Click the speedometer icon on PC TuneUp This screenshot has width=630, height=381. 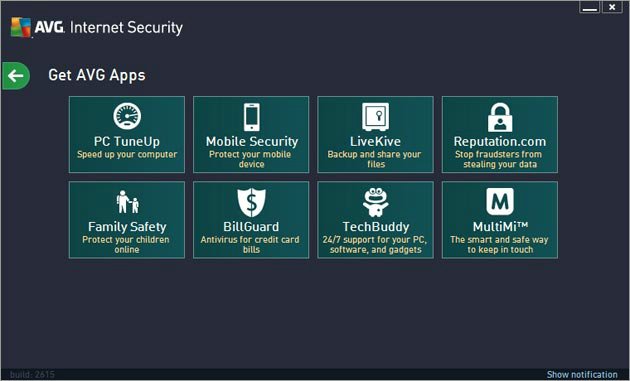click(127, 116)
